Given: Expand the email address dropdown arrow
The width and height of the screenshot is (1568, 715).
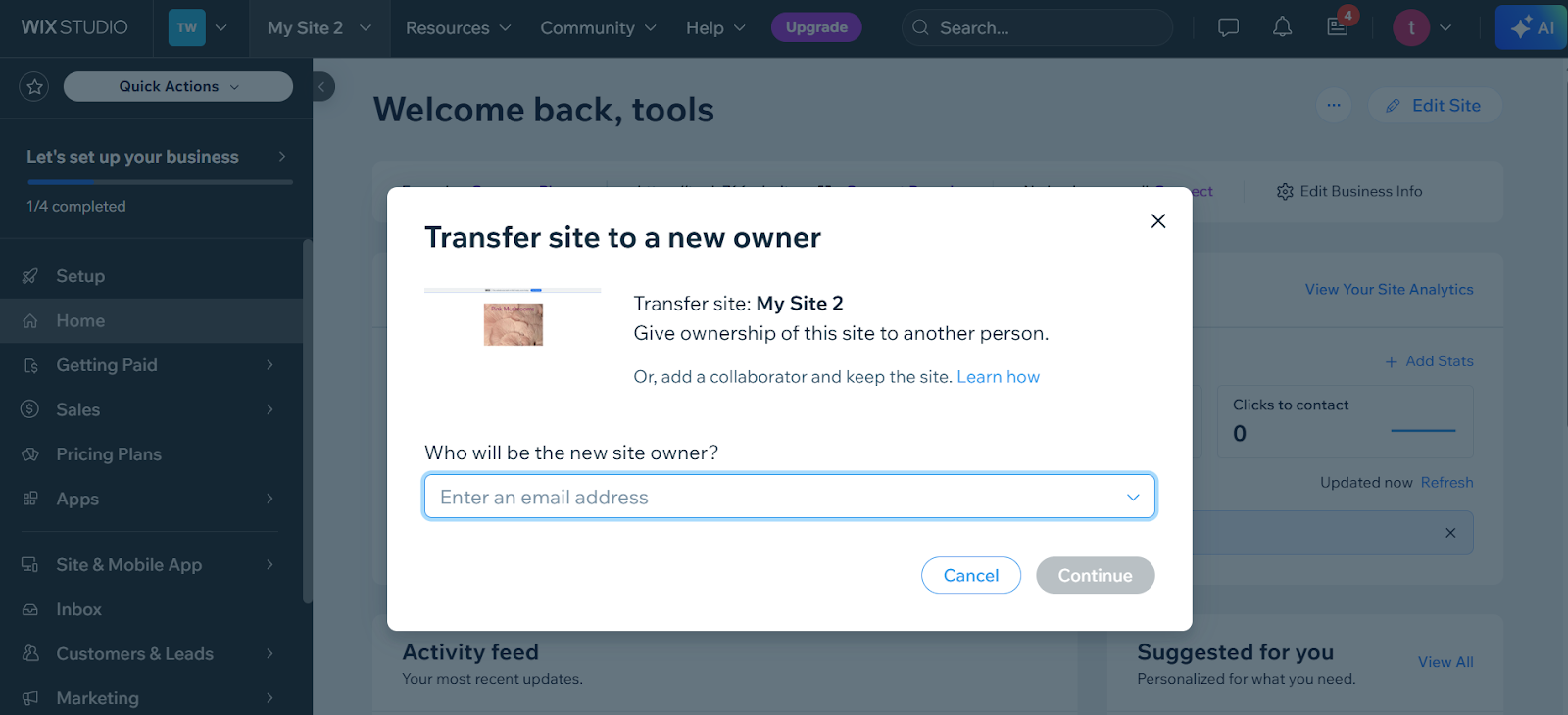Looking at the screenshot, I should 1133,498.
